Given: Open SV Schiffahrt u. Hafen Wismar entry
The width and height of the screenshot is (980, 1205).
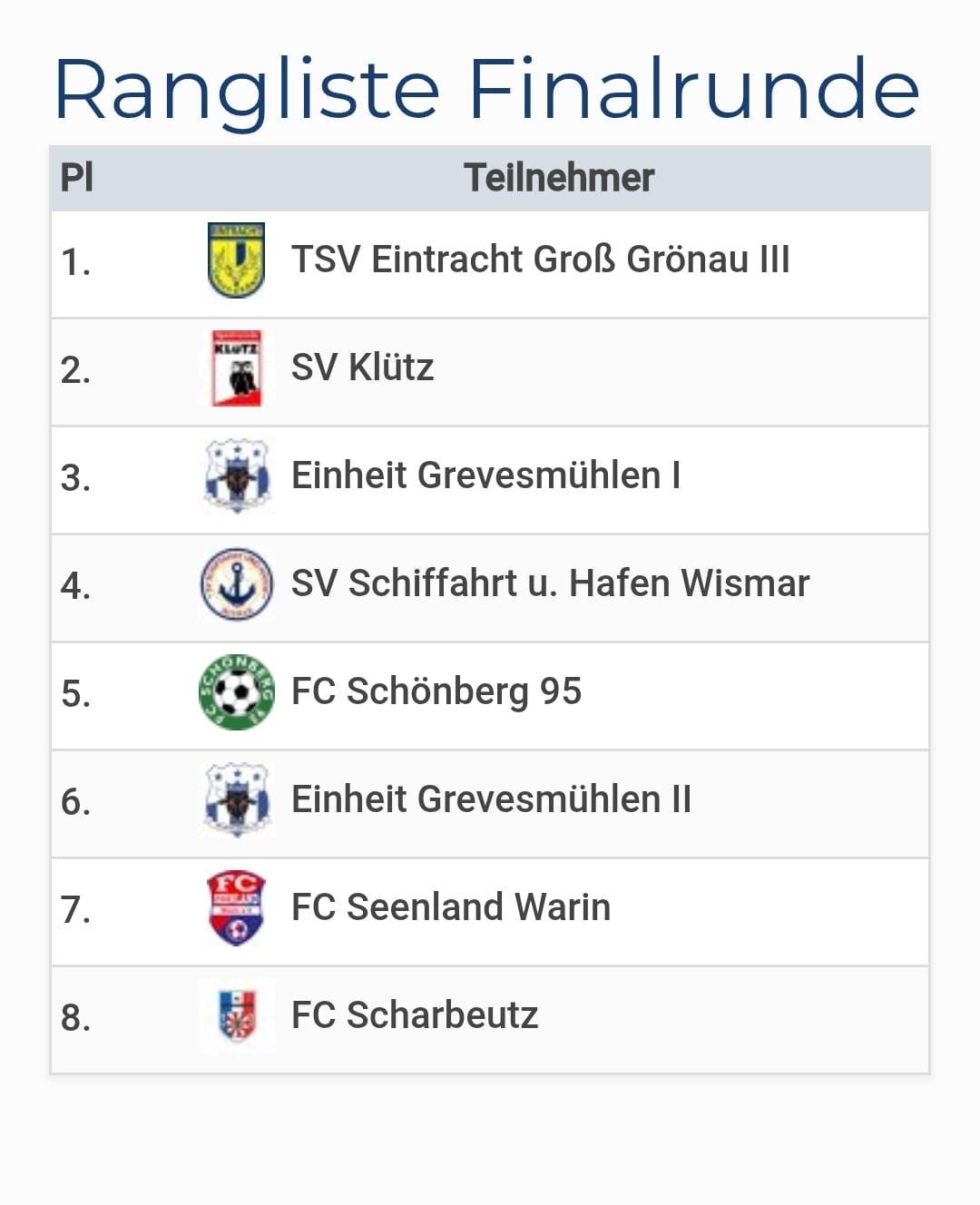Looking at the screenshot, I should (550, 583).
